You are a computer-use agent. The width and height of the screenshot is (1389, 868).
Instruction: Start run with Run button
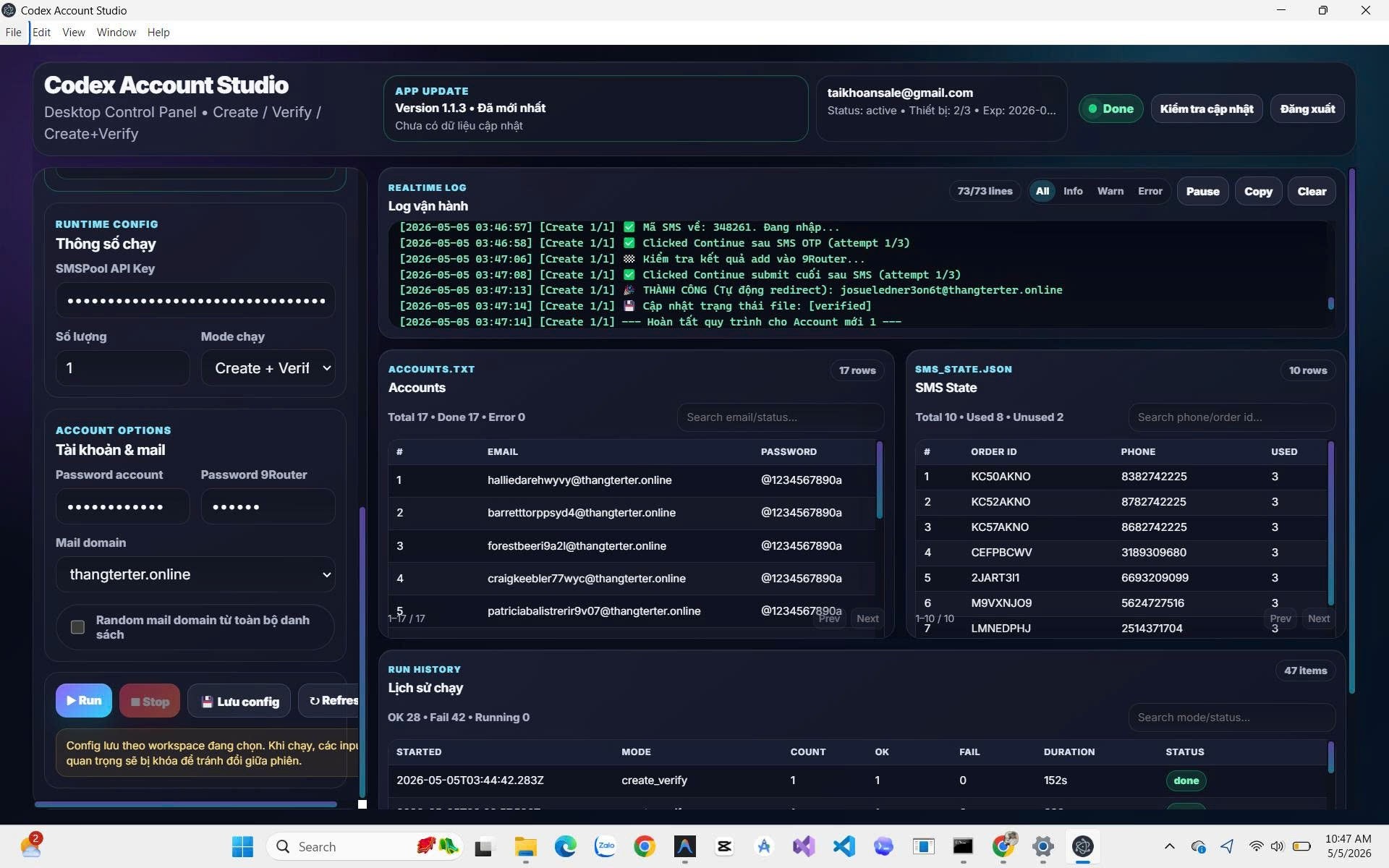coord(84,700)
